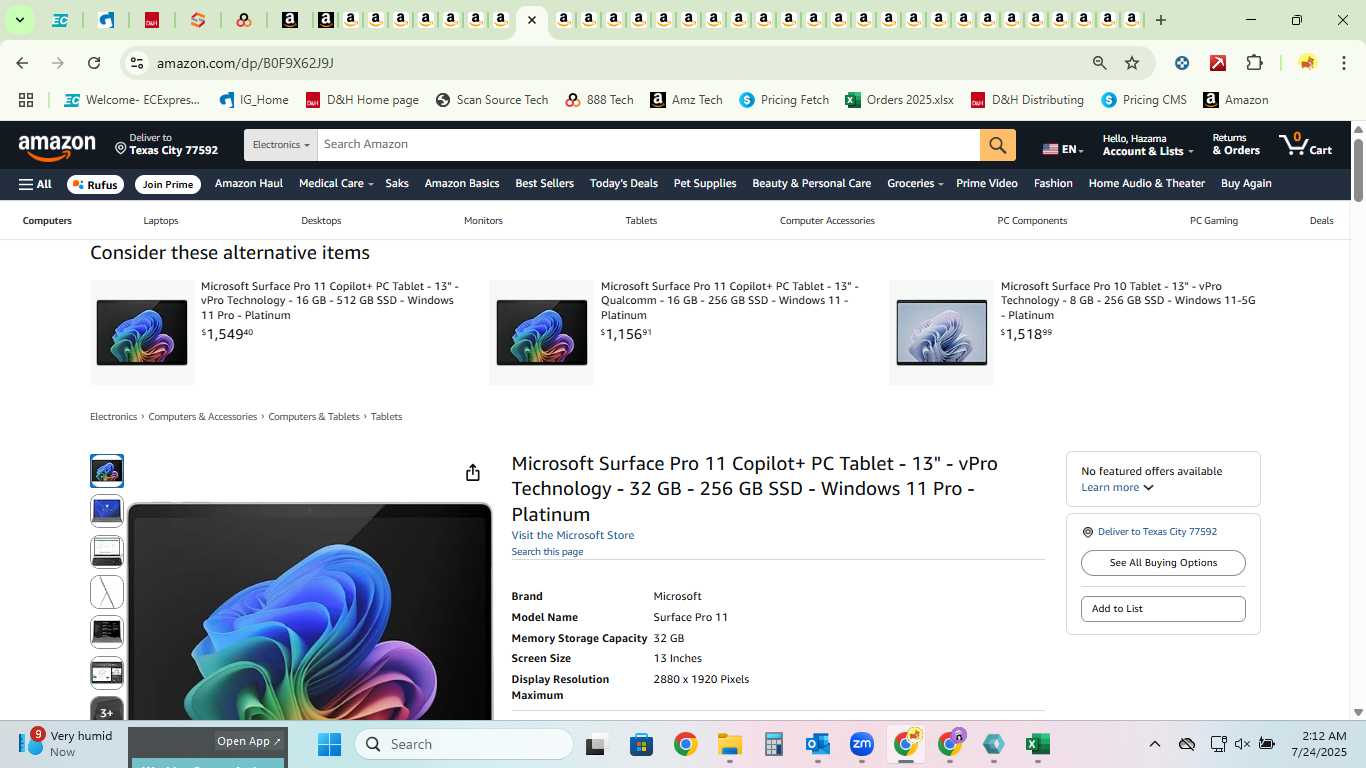The width and height of the screenshot is (1366, 768).
Task: Visit the Microsoft Store link
Action: click(x=573, y=536)
